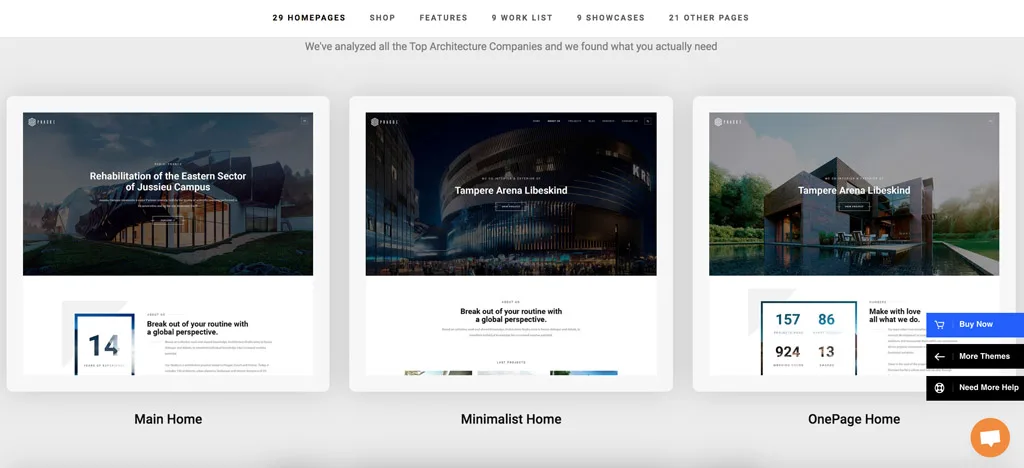
Task: Open the 21 Other Pages menu item
Action: tap(708, 18)
